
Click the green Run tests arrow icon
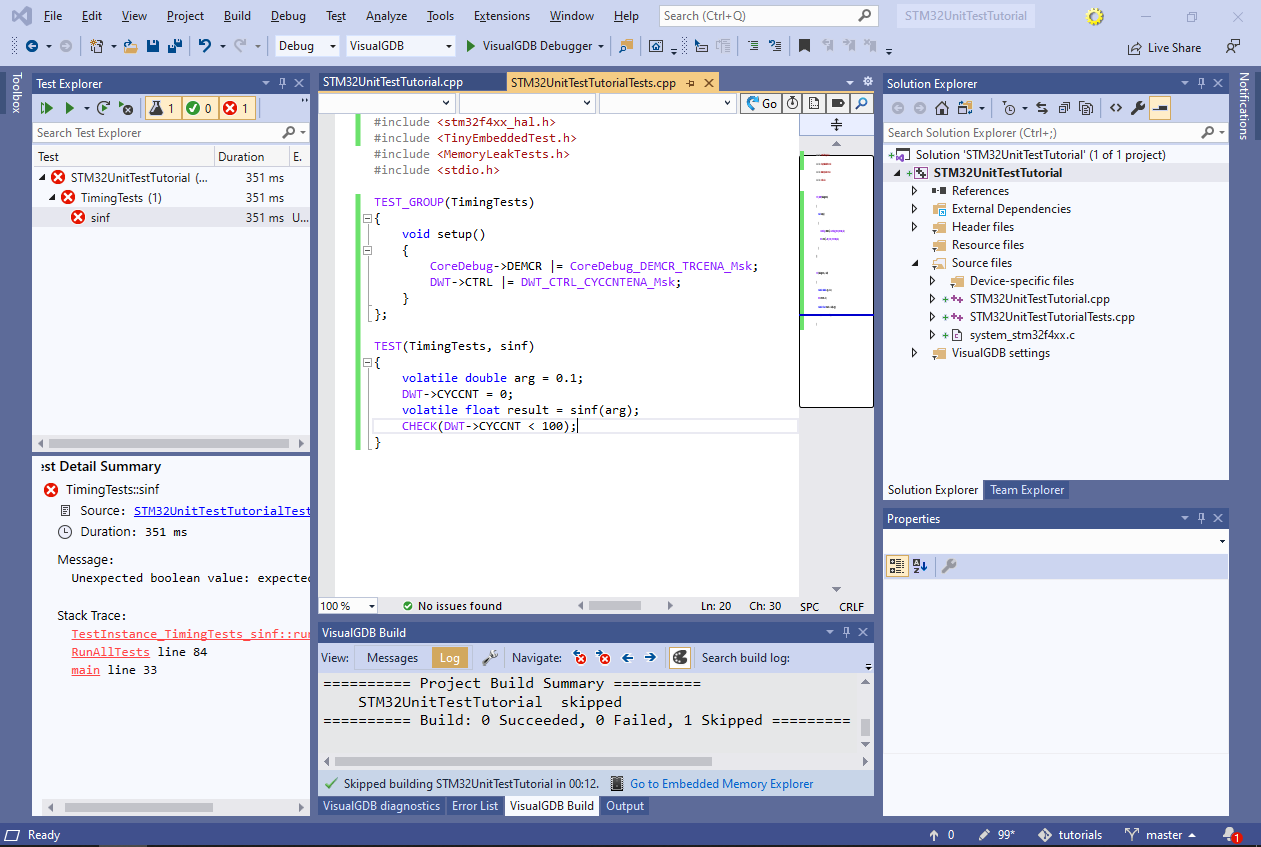pos(70,108)
